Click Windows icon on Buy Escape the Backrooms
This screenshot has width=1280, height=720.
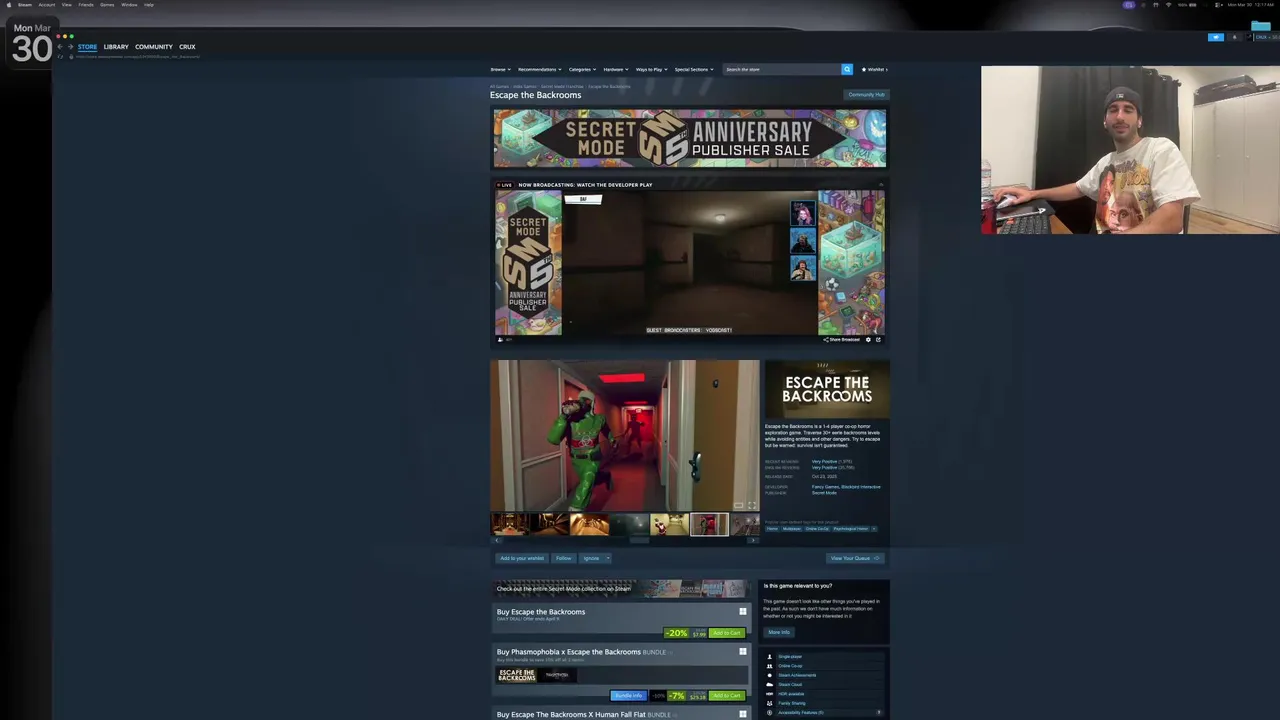(x=743, y=611)
